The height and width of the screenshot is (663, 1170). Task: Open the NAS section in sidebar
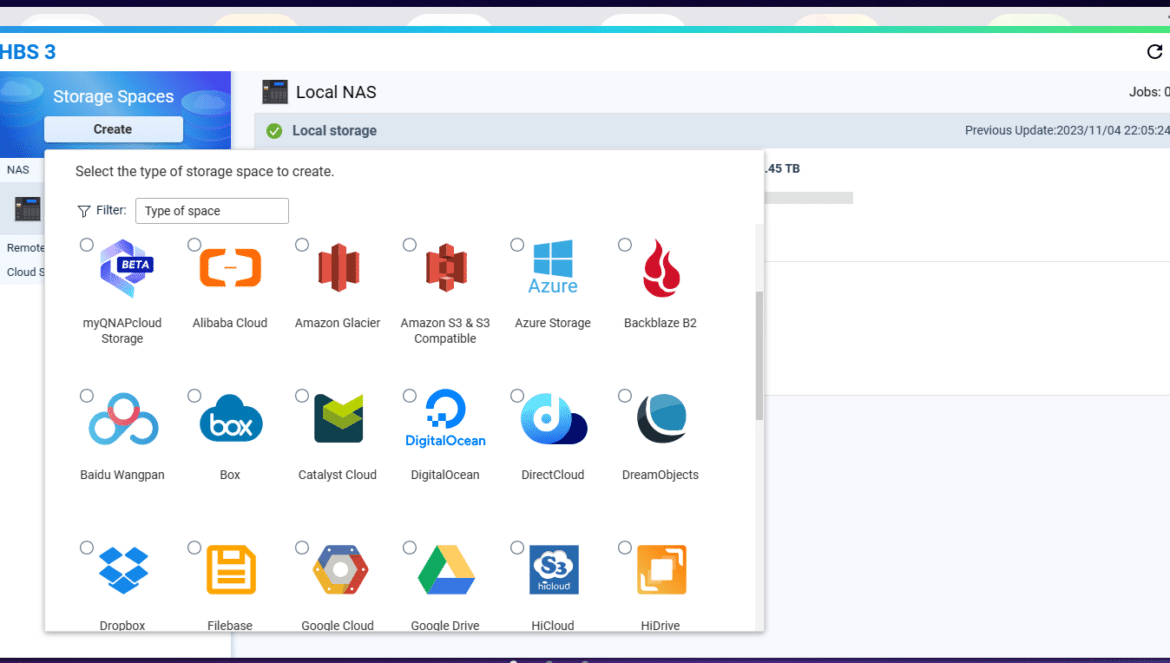[18, 169]
